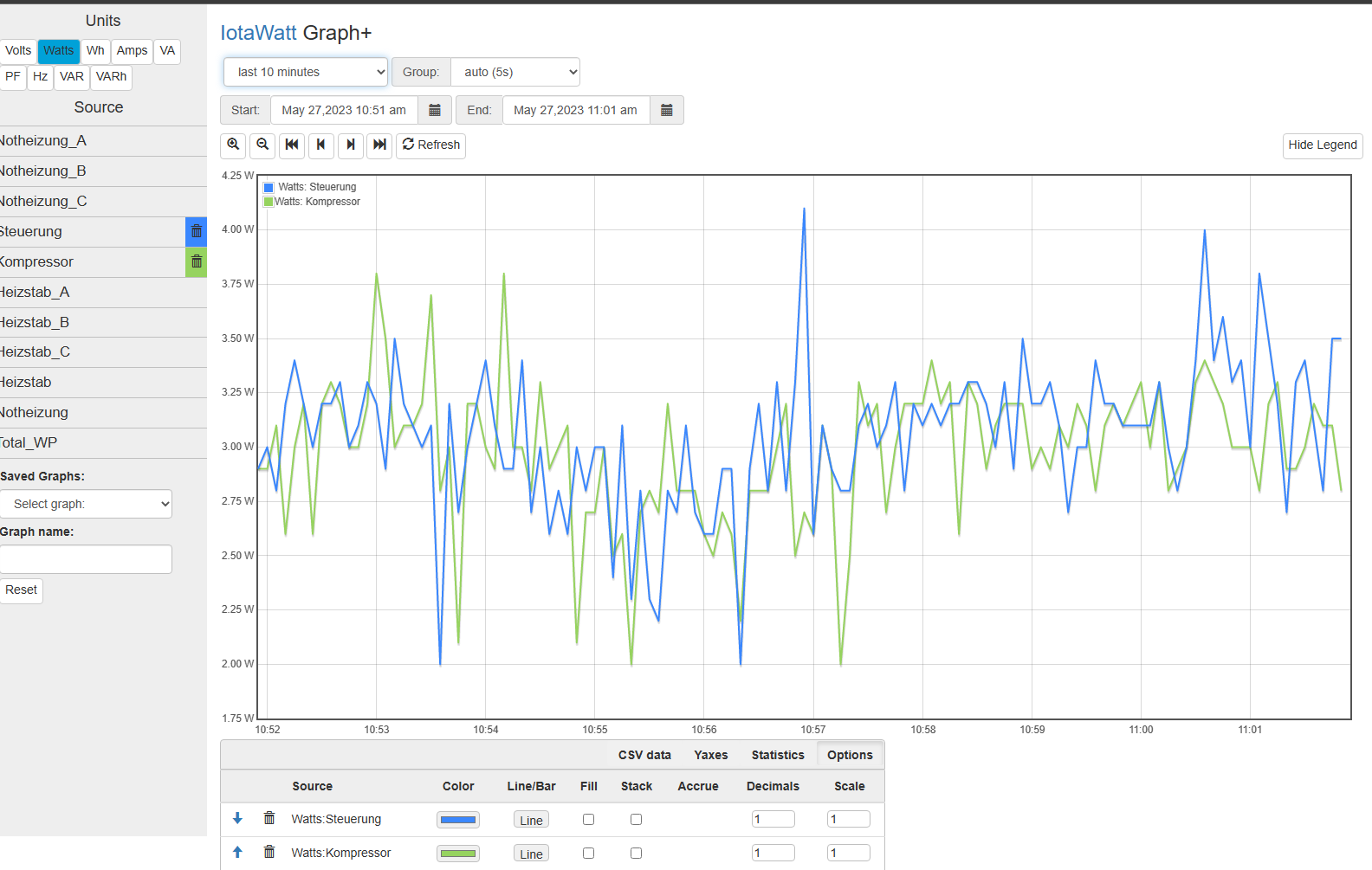Open color picker for Watts:Steuerung blue swatch
This screenshot has width=1372, height=870.
(458, 820)
